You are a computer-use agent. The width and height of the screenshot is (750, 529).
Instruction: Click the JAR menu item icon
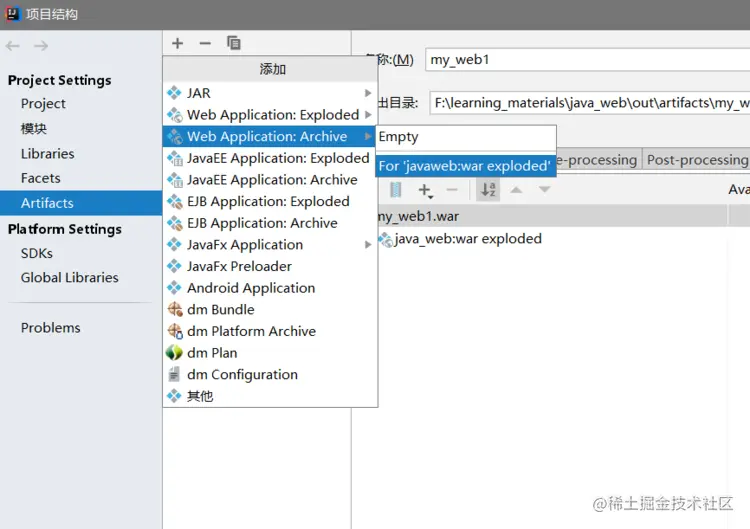(174, 93)
